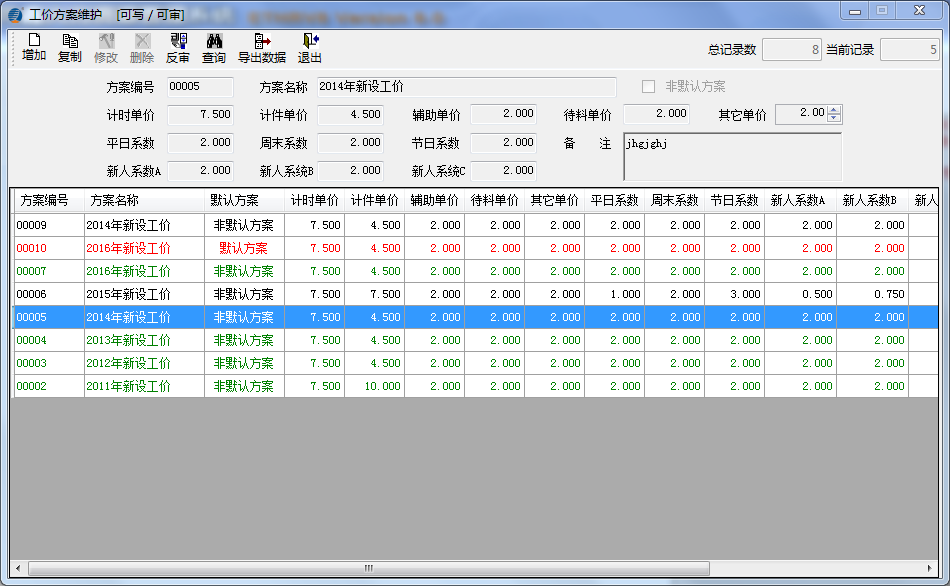Toggle the 非默认方案 checkbox

[x=647, y=85]
